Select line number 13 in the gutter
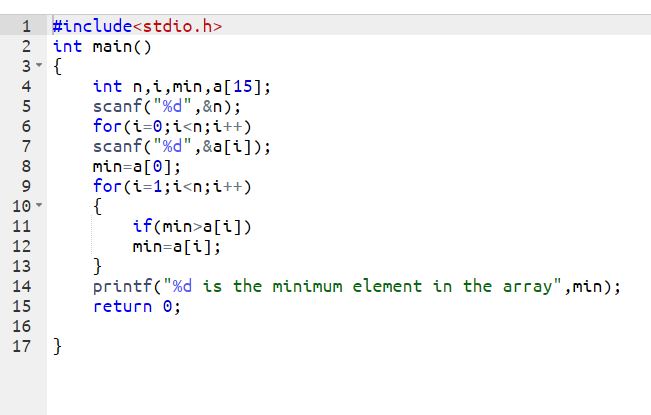 coord(22,266)
